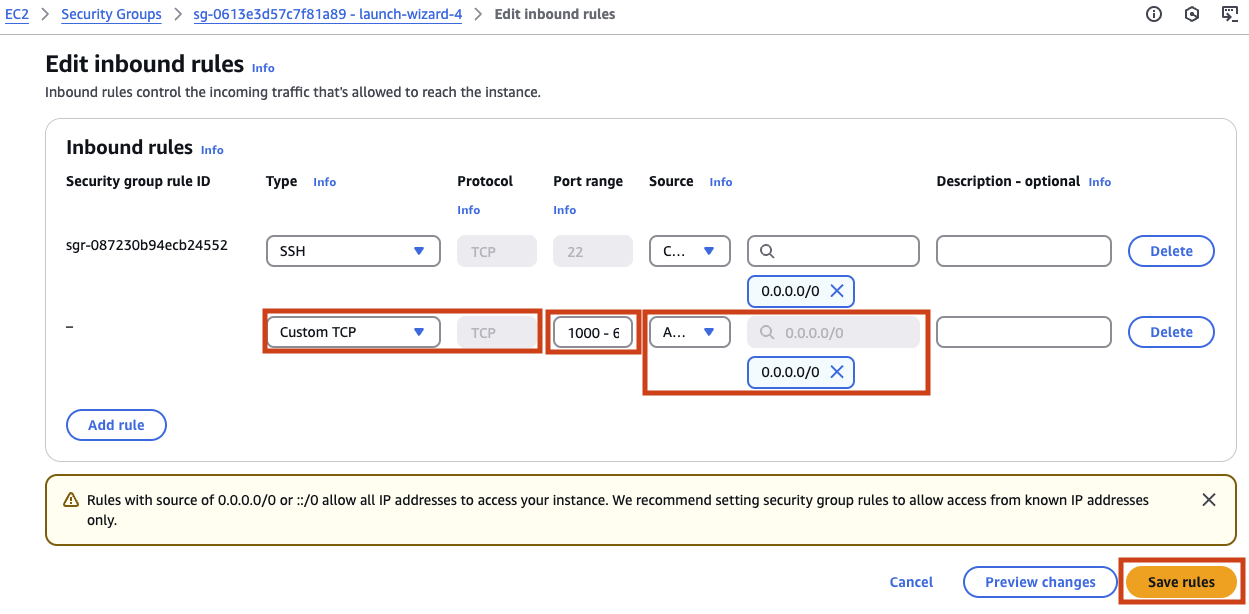
Task: Open sg-0613e3d57c7f81a89 launch-wizard-4 breadcrumb
Action: pos(328,14)
